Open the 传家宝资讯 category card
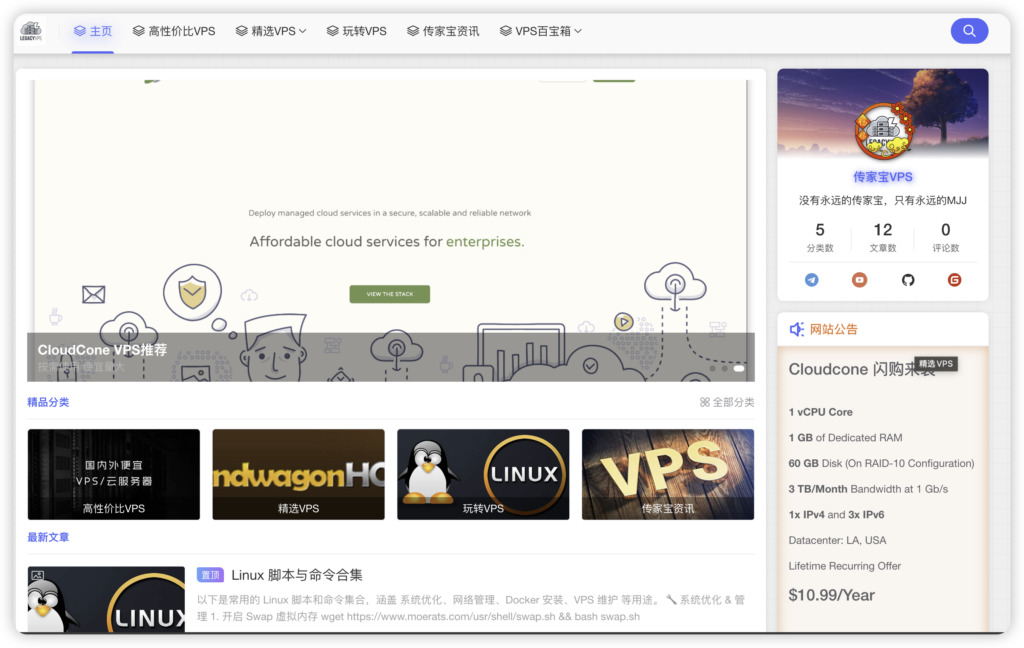Viewport: 1024px width, 648px height. pos(668,474)
